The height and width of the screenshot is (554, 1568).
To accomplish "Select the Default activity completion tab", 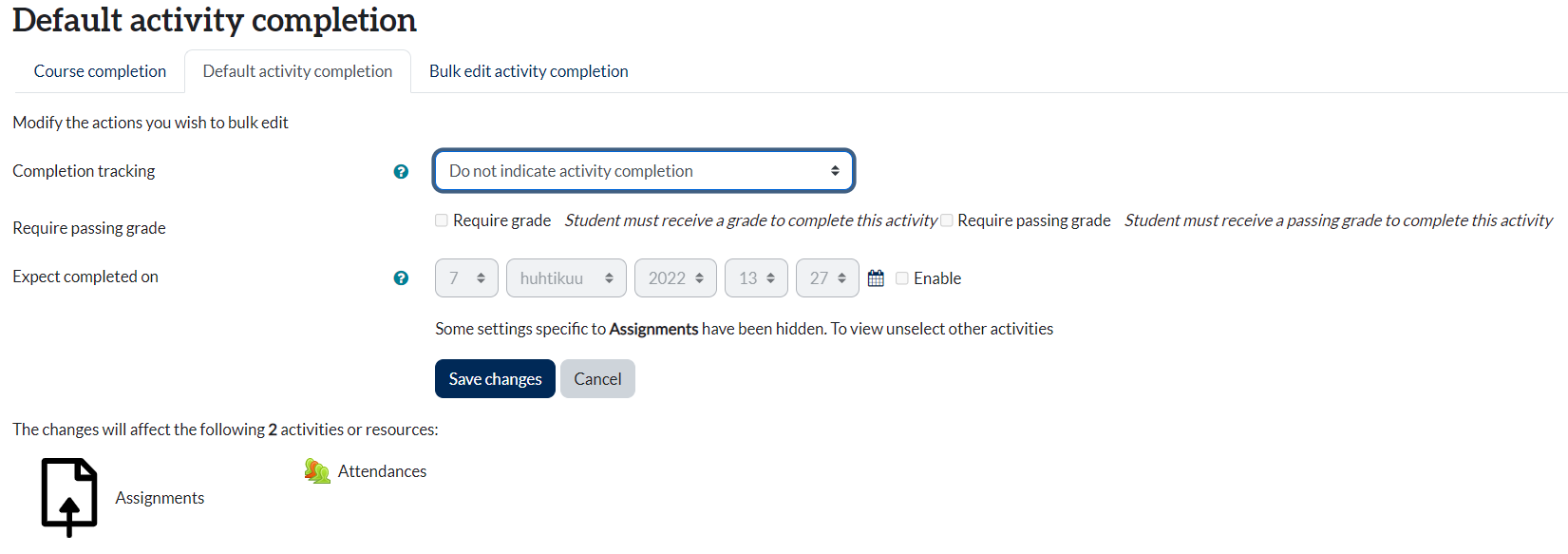I will 297,71.
